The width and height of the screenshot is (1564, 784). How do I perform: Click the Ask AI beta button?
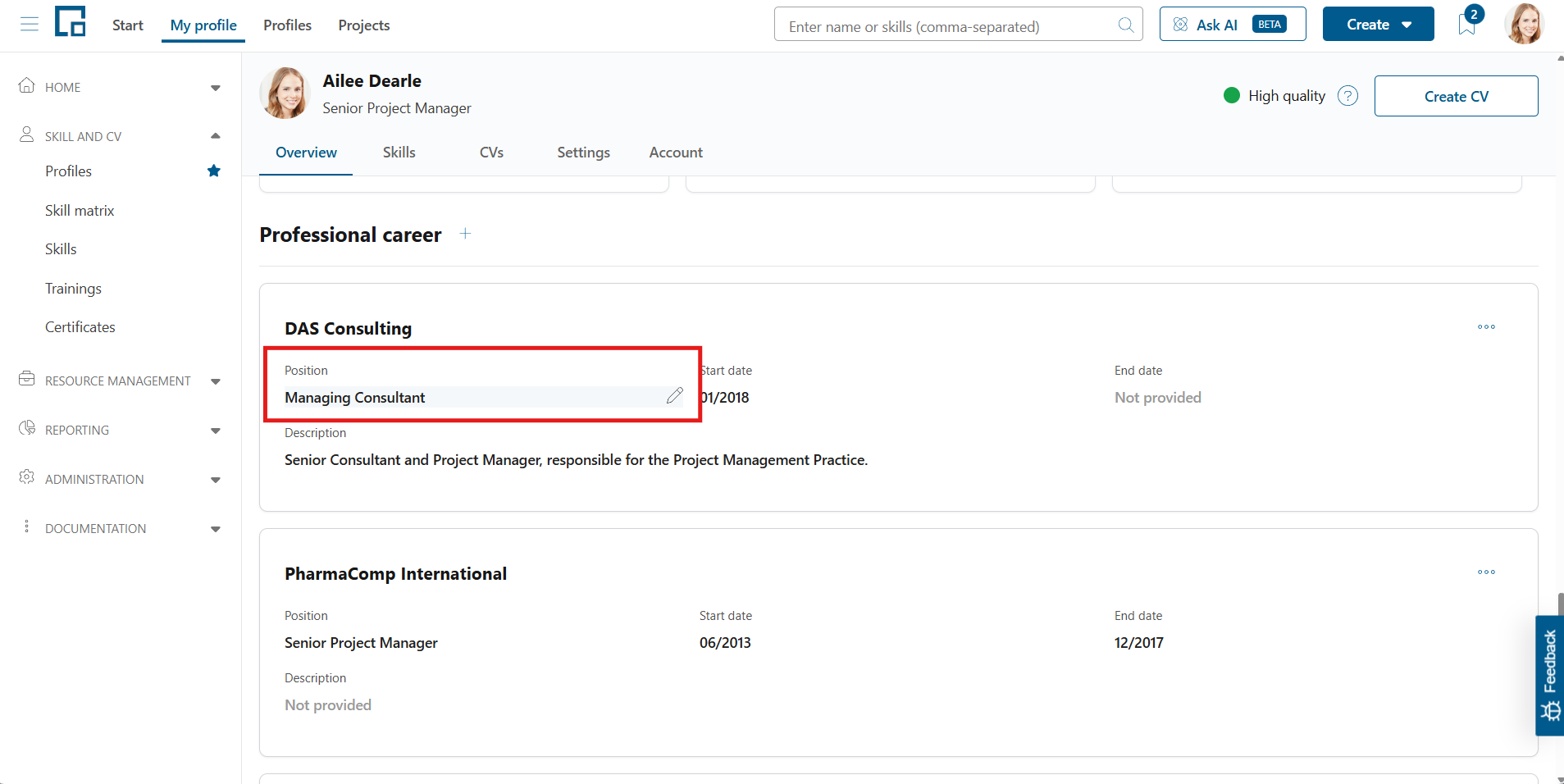click(x=1233, y=25)
